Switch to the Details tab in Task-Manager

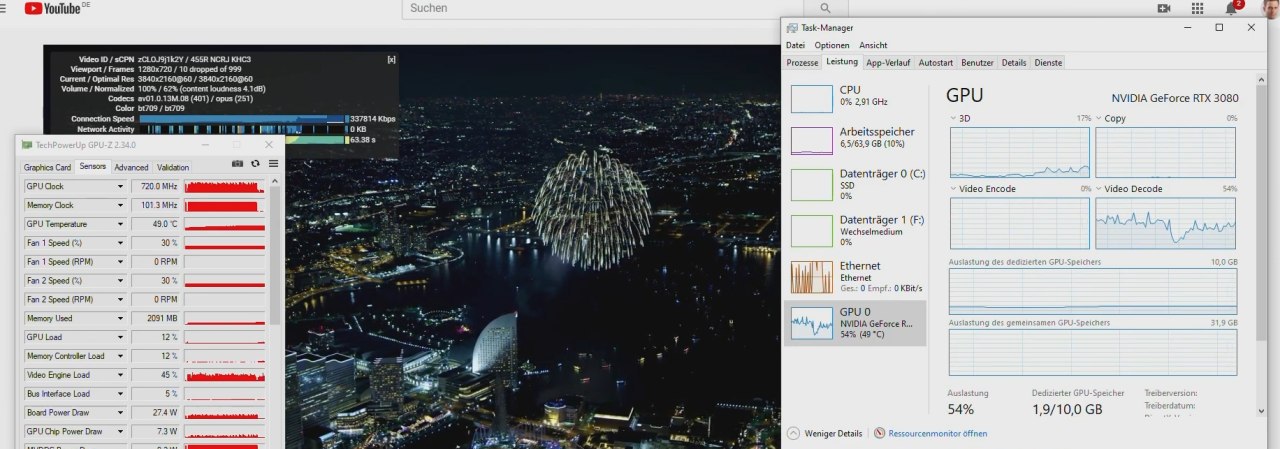(1014, 62)
